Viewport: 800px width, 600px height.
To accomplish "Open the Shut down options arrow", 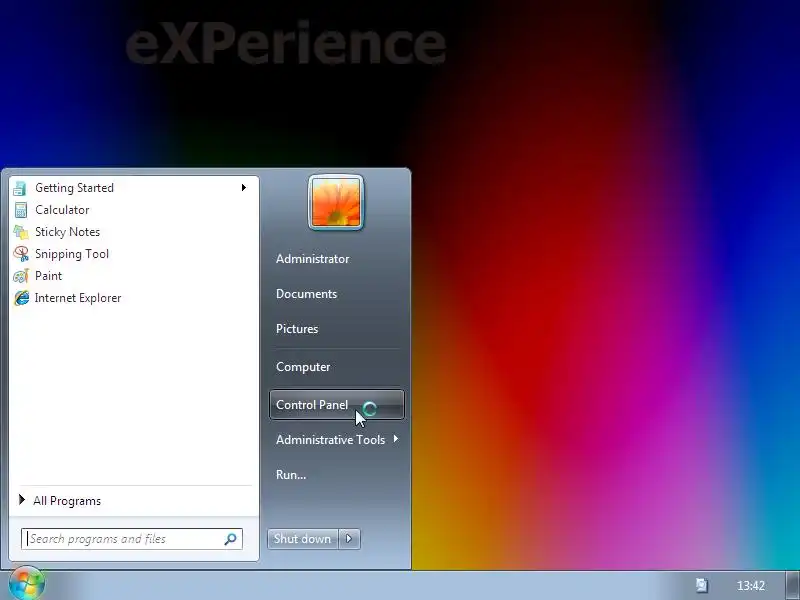I will (349, 539).
